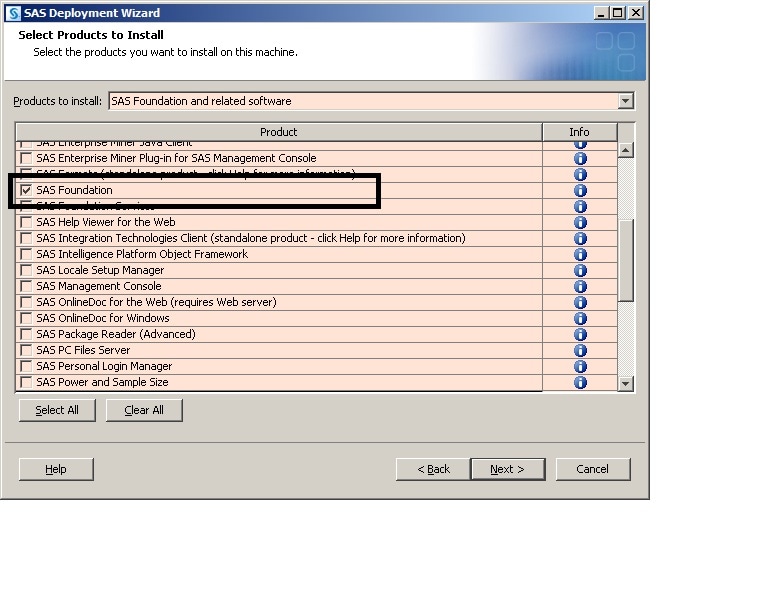Image resolution: width=768 pixels, height=614 pixels.
Task: Open the Products to install dropdown
Action: (x=625, y=101)
